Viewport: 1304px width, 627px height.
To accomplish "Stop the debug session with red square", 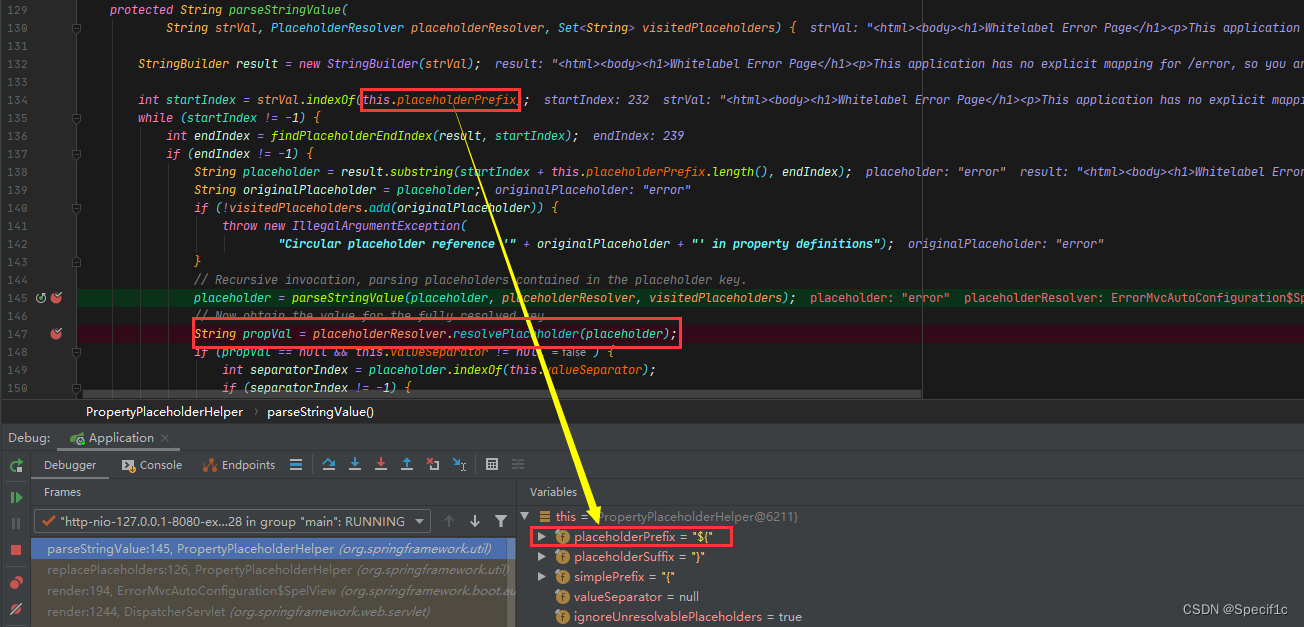I will point(16,550).
